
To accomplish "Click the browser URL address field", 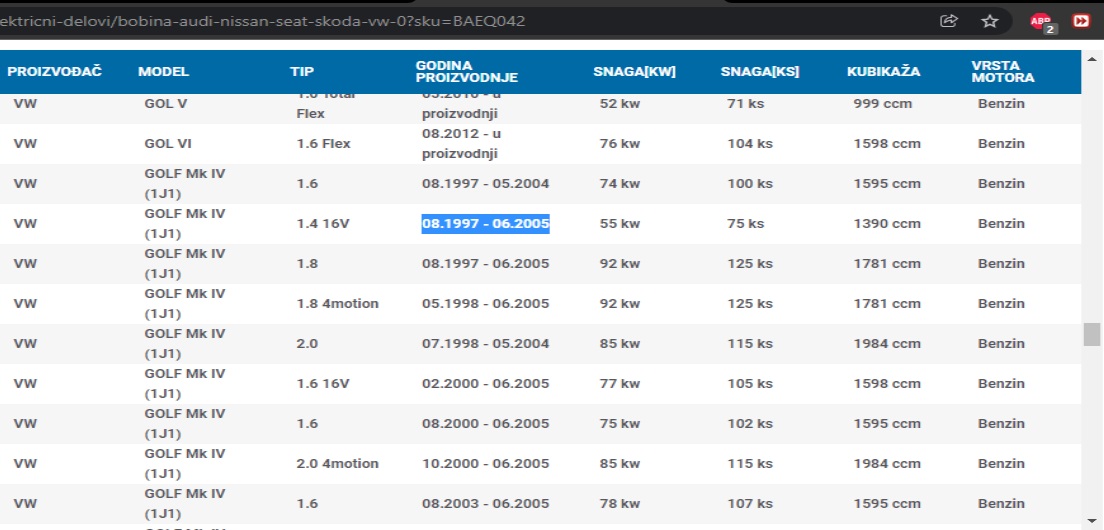I will point(400,21).
